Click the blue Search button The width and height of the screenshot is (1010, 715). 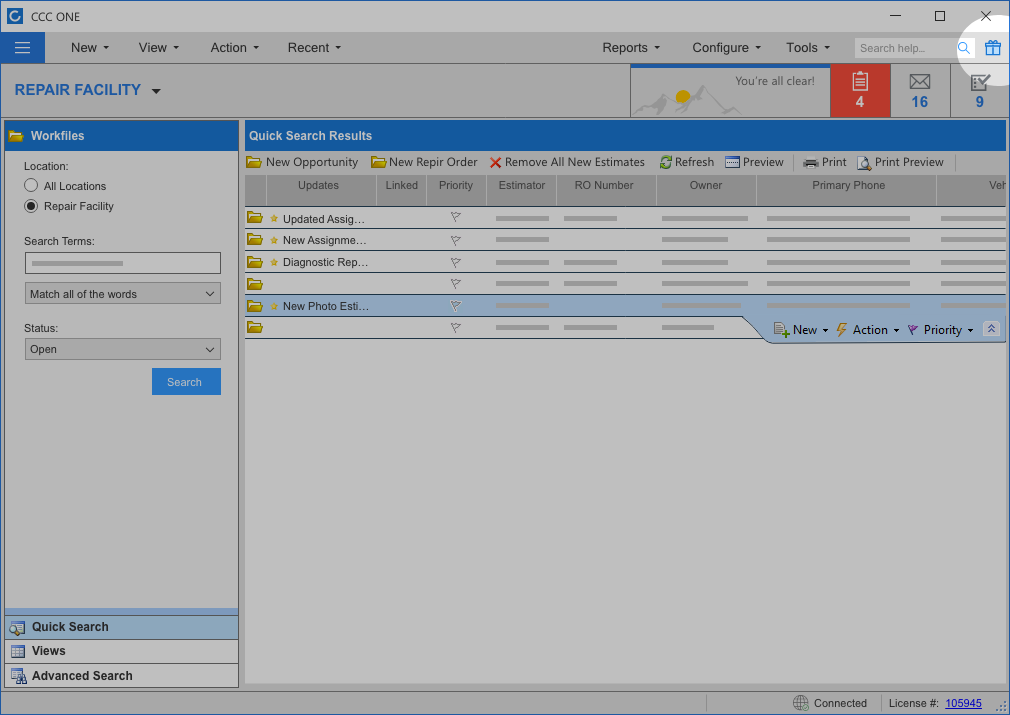[186, 382]
